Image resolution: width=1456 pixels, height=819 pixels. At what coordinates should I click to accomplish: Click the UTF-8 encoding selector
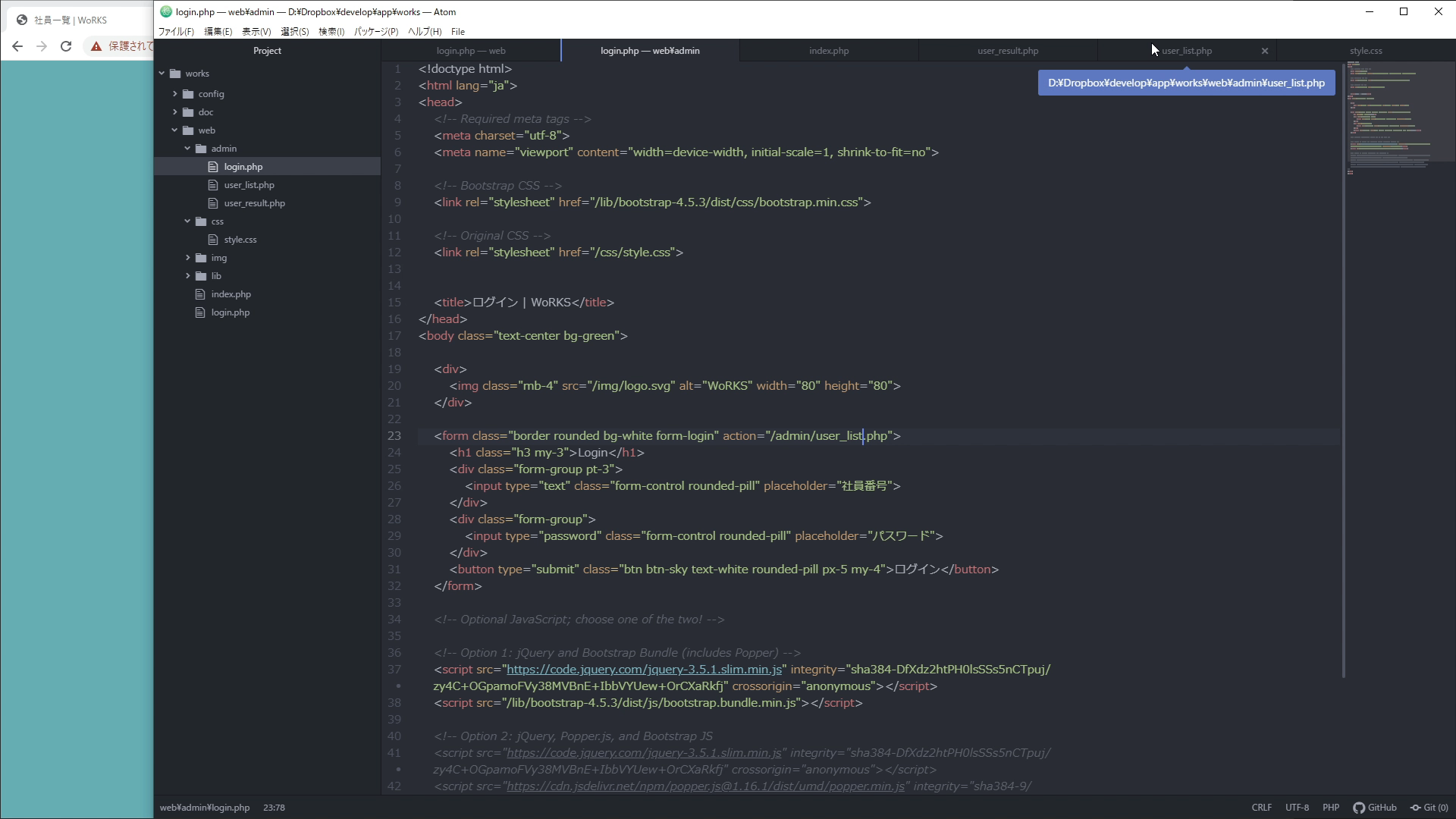pos(1298,808)
